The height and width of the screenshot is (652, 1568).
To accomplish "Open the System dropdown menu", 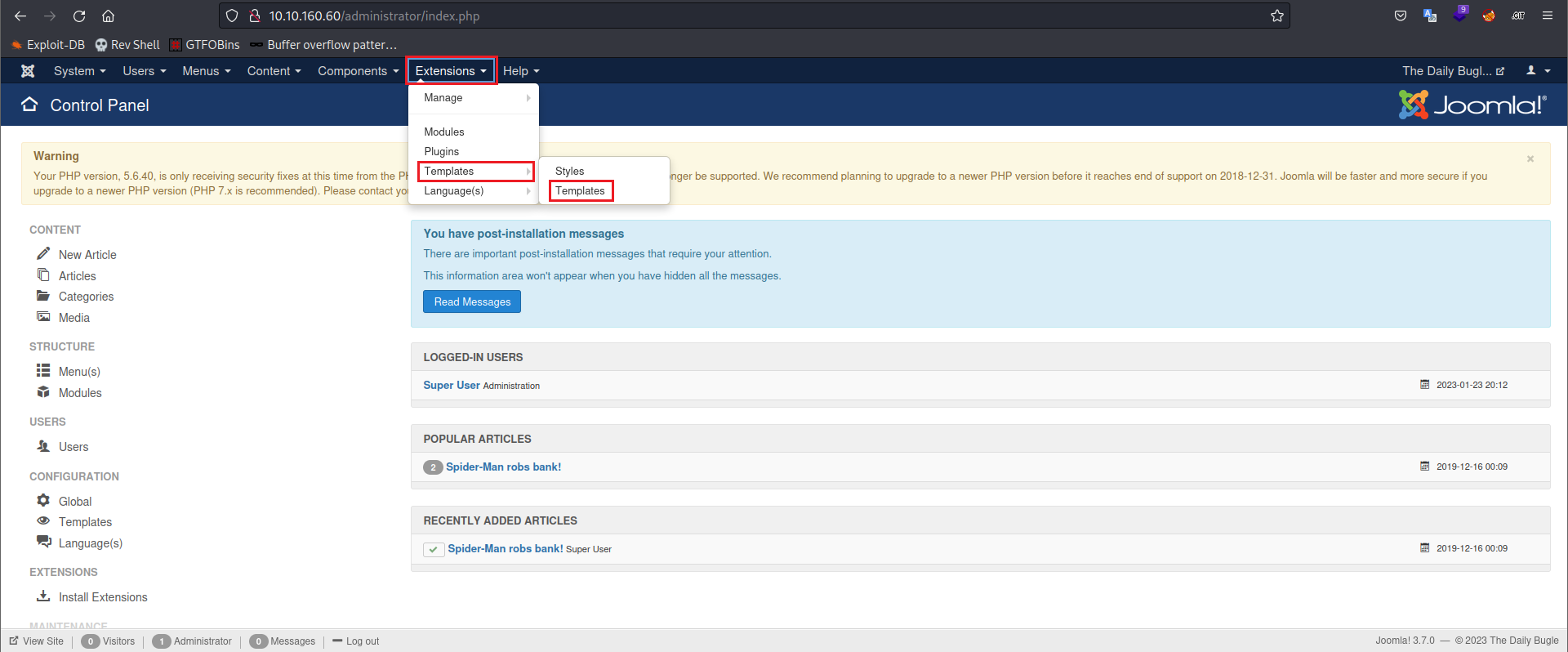I will click(79, 71).
